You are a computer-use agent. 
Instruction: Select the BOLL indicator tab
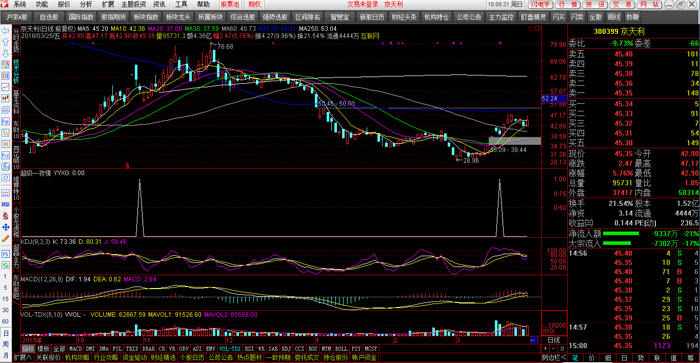341,349
